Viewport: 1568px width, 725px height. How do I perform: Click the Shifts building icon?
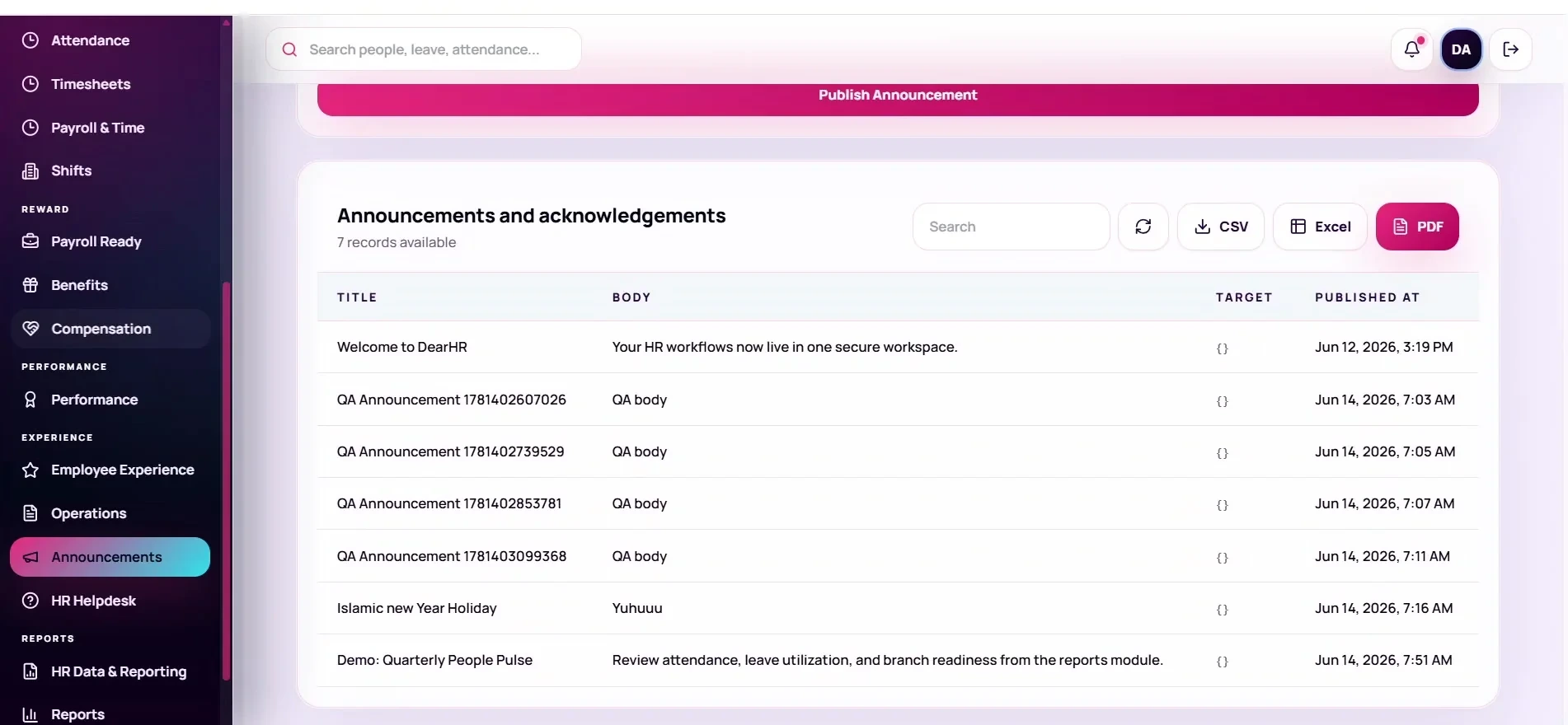click(31, 171)
